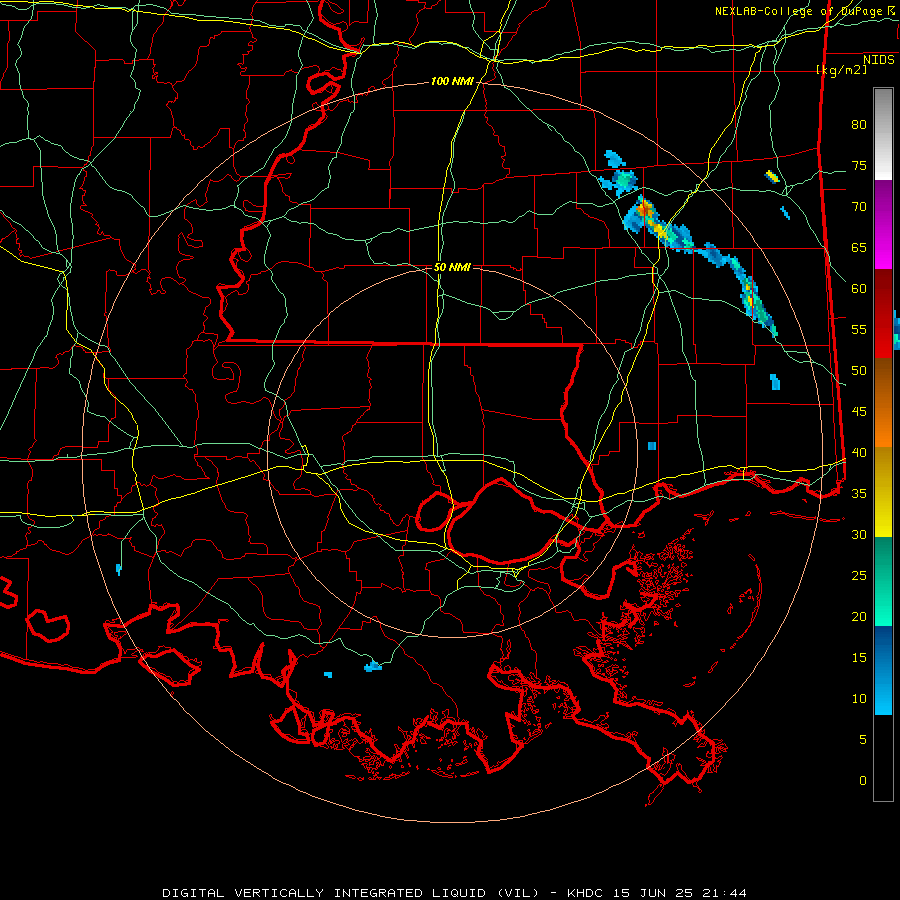Click the white-gray top segment of color scale
The width and height of the screenshot is (900, 900).
[883, 134]
